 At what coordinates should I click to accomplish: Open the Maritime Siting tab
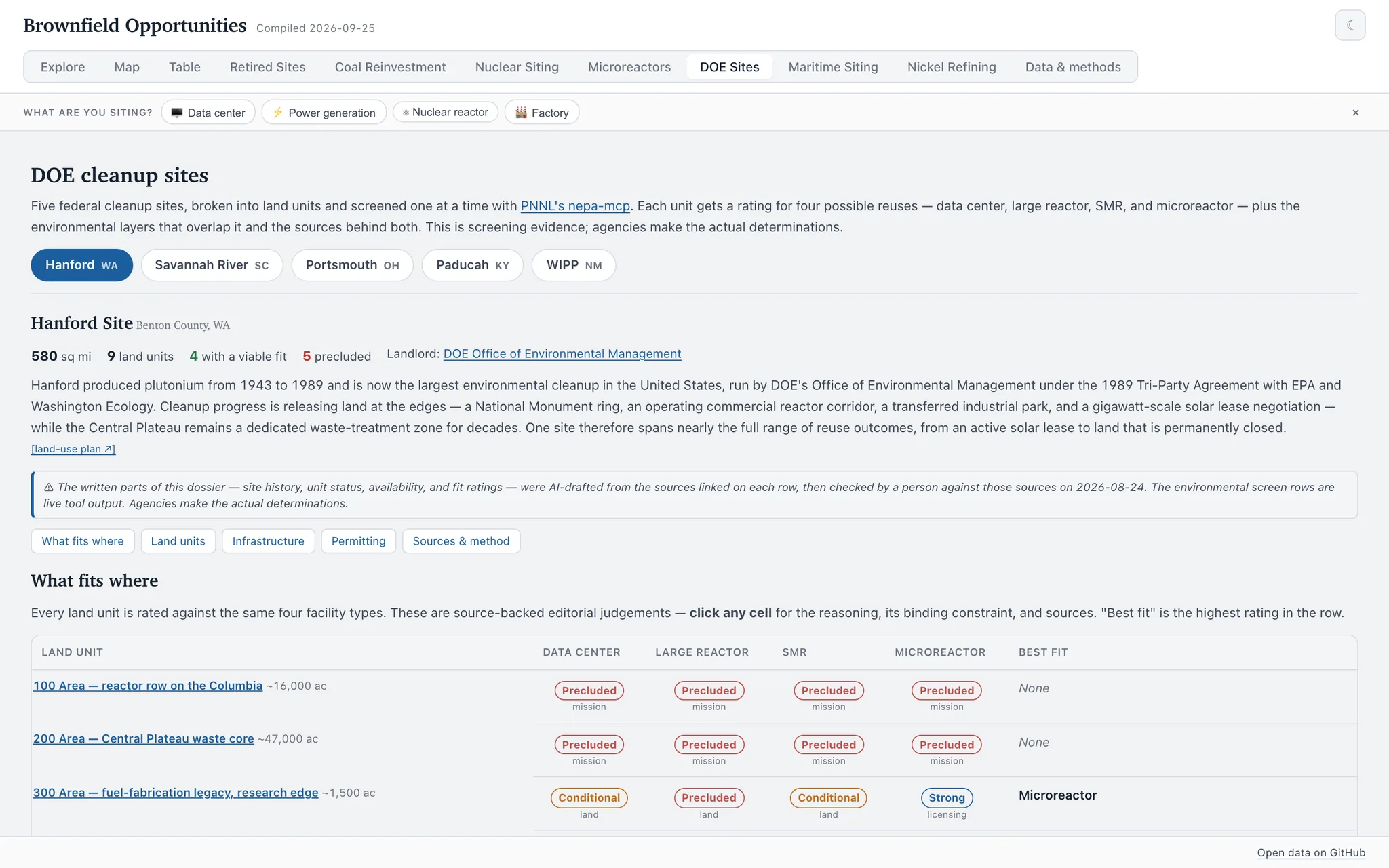[x=833, y=67]
